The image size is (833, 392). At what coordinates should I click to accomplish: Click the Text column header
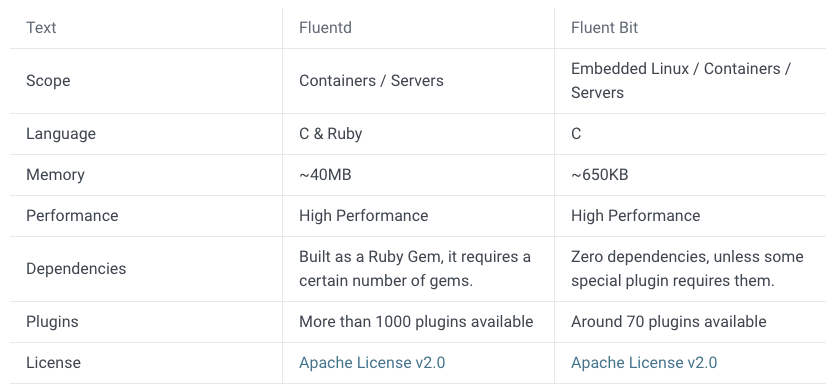[x=41, y=28]
